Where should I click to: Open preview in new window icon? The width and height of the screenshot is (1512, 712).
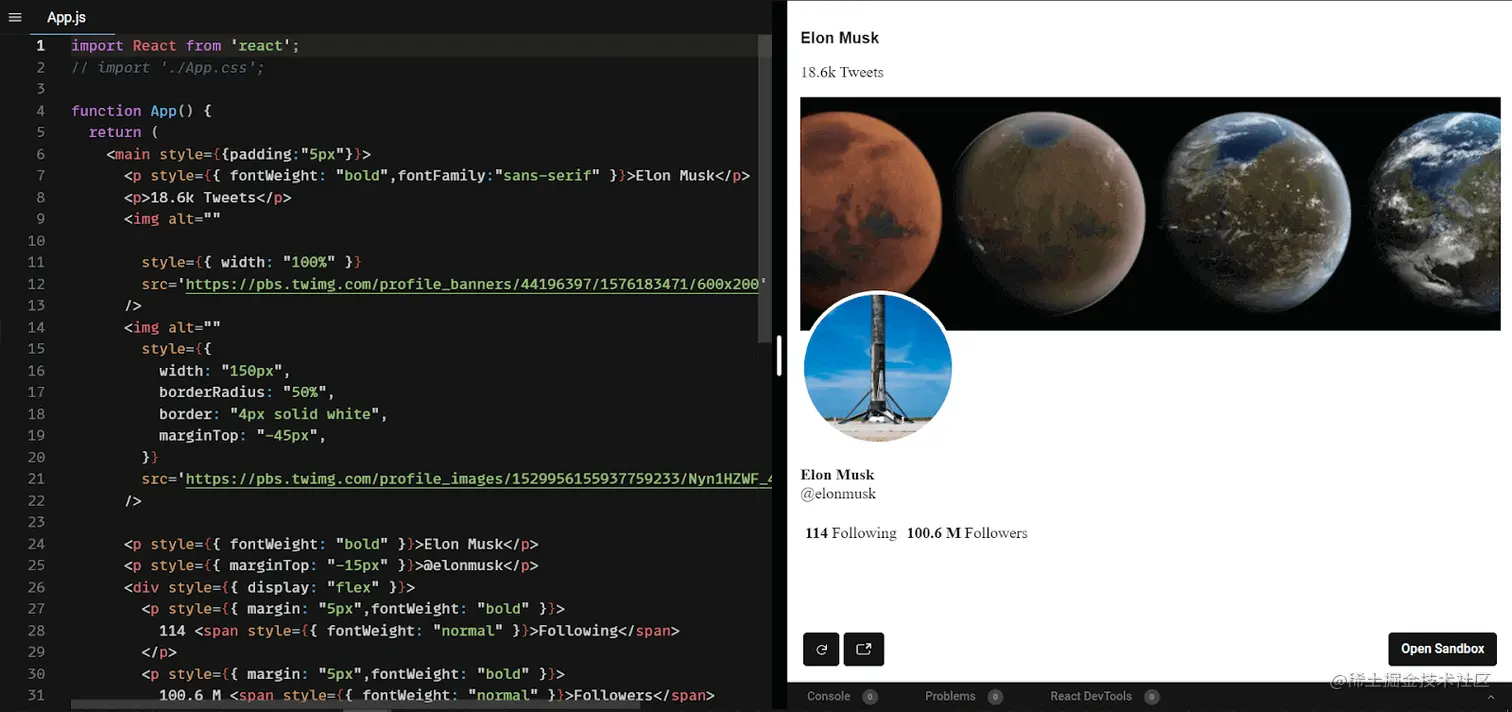864,649
